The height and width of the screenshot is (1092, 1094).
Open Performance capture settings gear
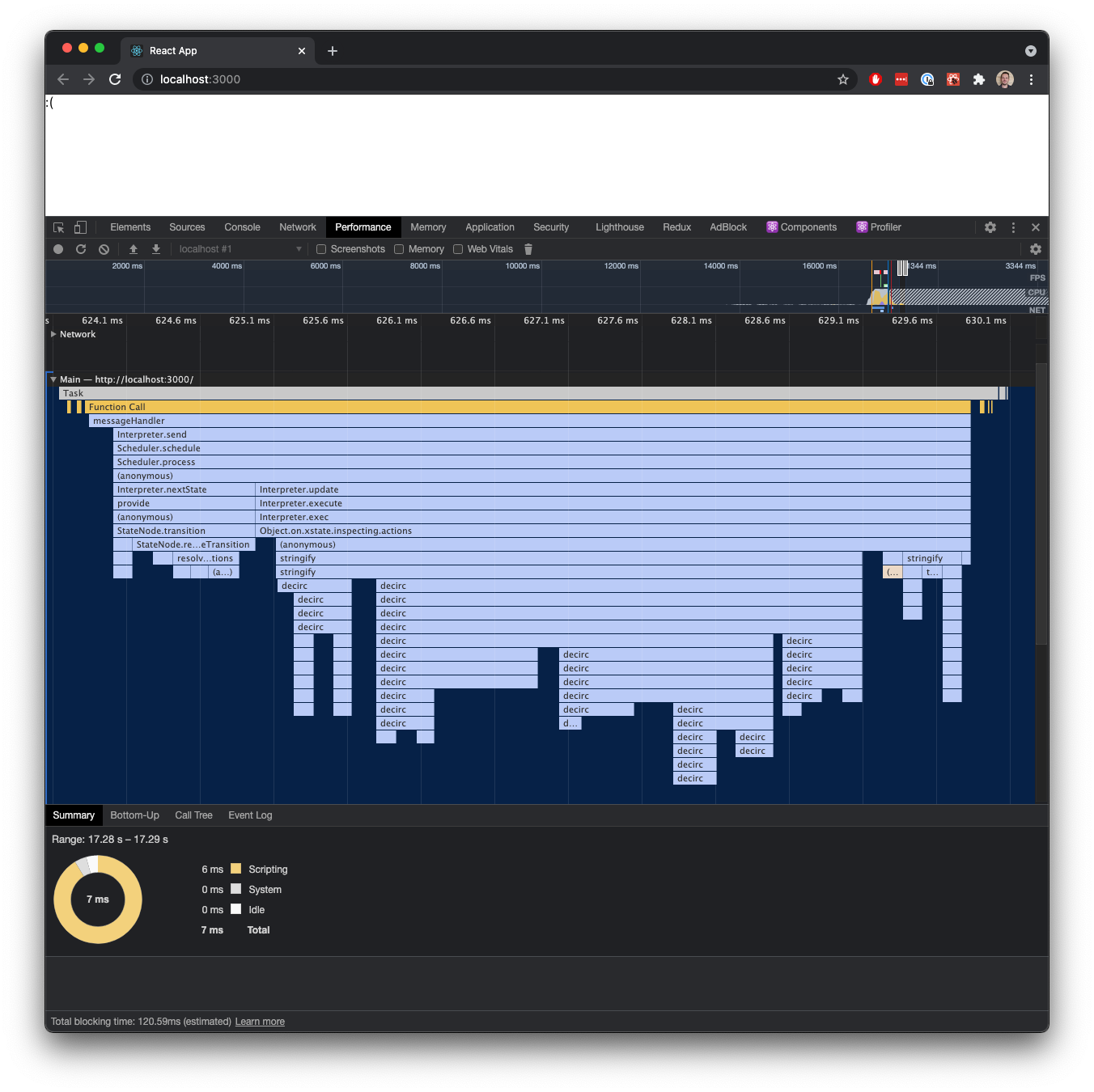pos(1036,249)
